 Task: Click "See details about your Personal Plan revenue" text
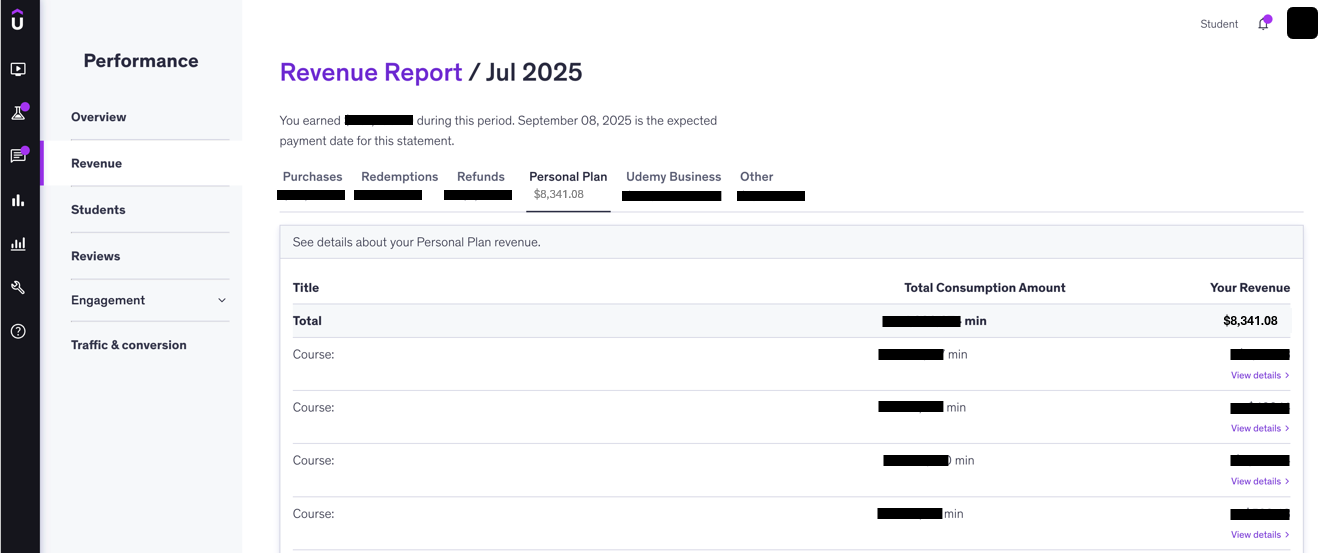[416, 242]
